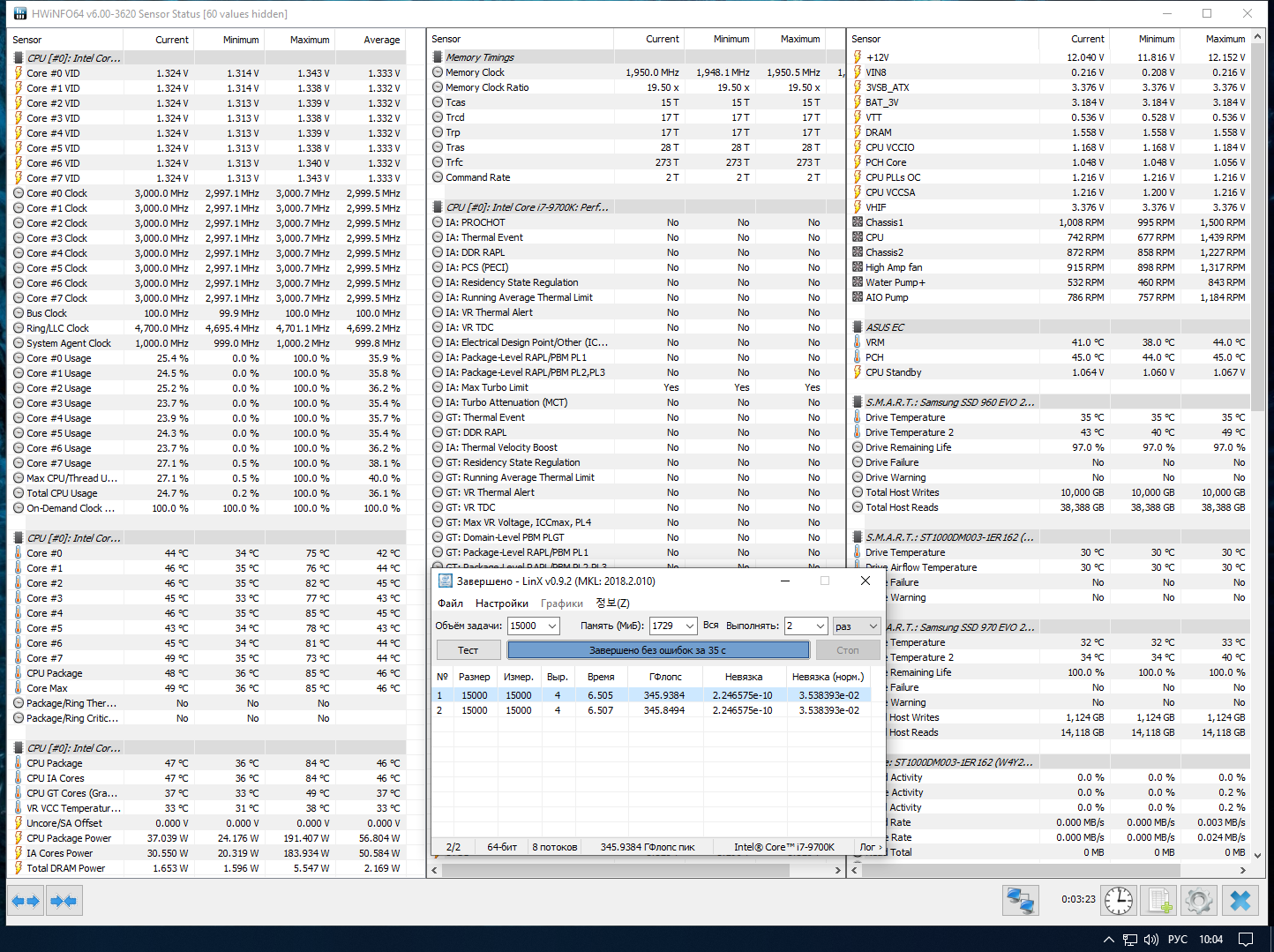Open HWiNFO sensor settings gear
This screenshot has height=952, width=1274.
tap(1199, 900)
